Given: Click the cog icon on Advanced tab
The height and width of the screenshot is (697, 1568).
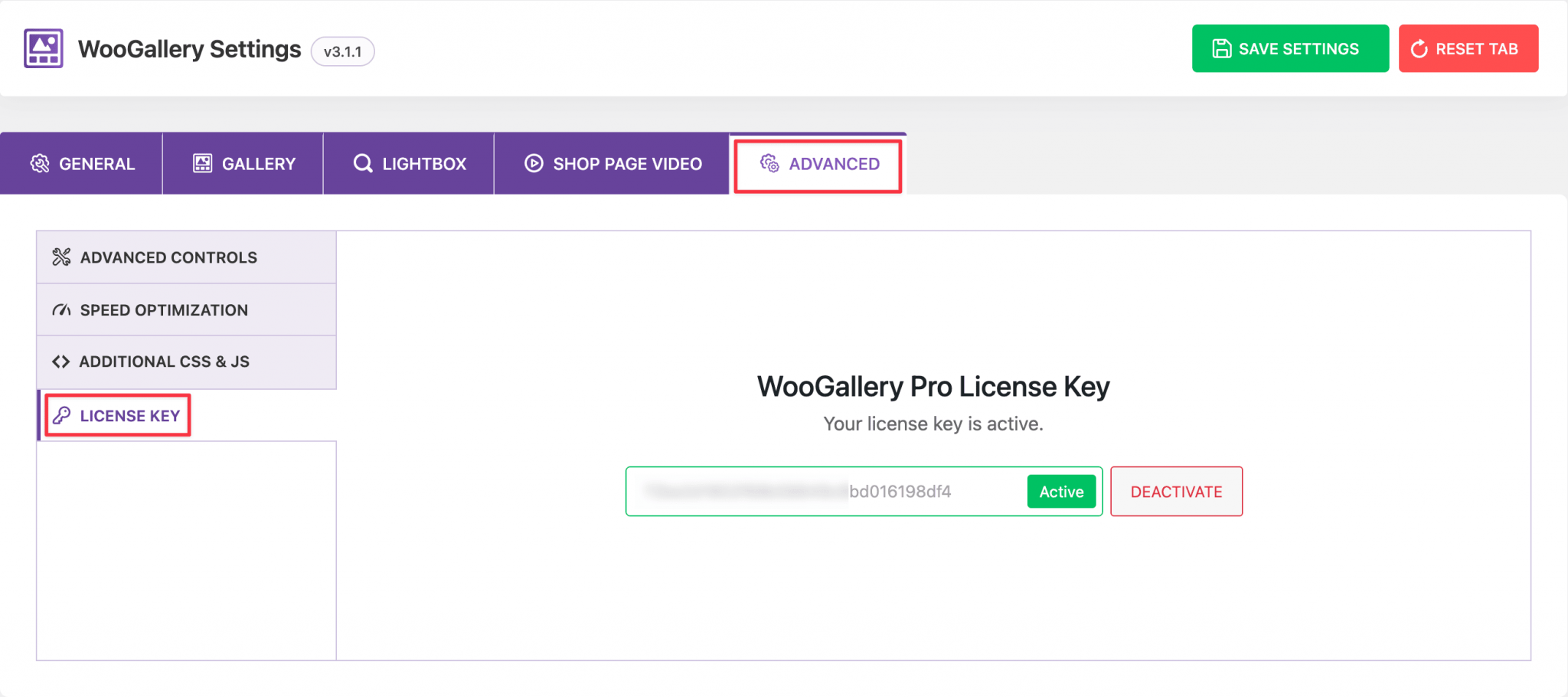Looking at the screenshot, I should pyautogui.click(x=769, y=164).
